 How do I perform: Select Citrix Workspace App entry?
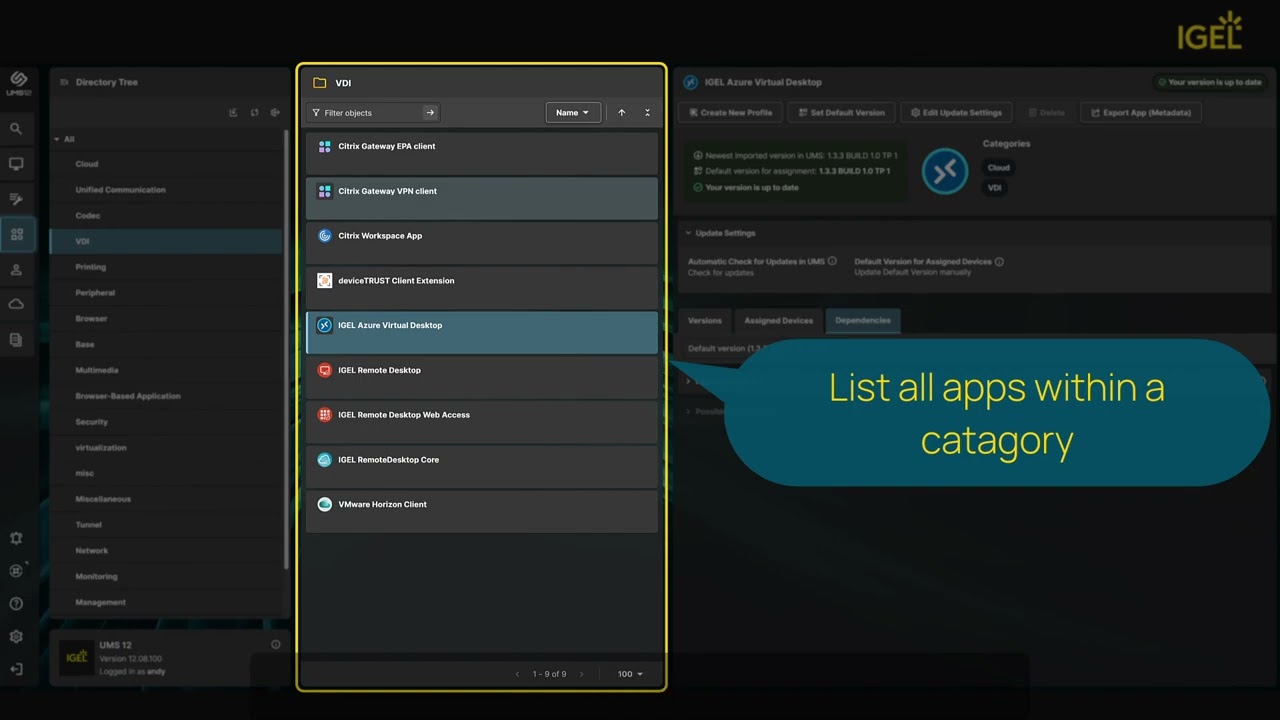pos(482,243)
